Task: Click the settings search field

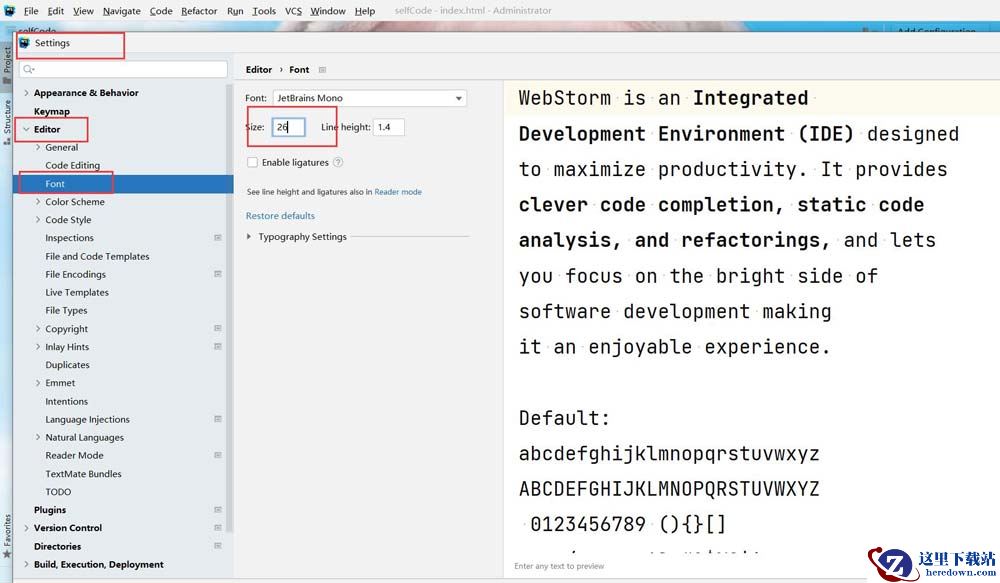Action: (x=123, y=69)
